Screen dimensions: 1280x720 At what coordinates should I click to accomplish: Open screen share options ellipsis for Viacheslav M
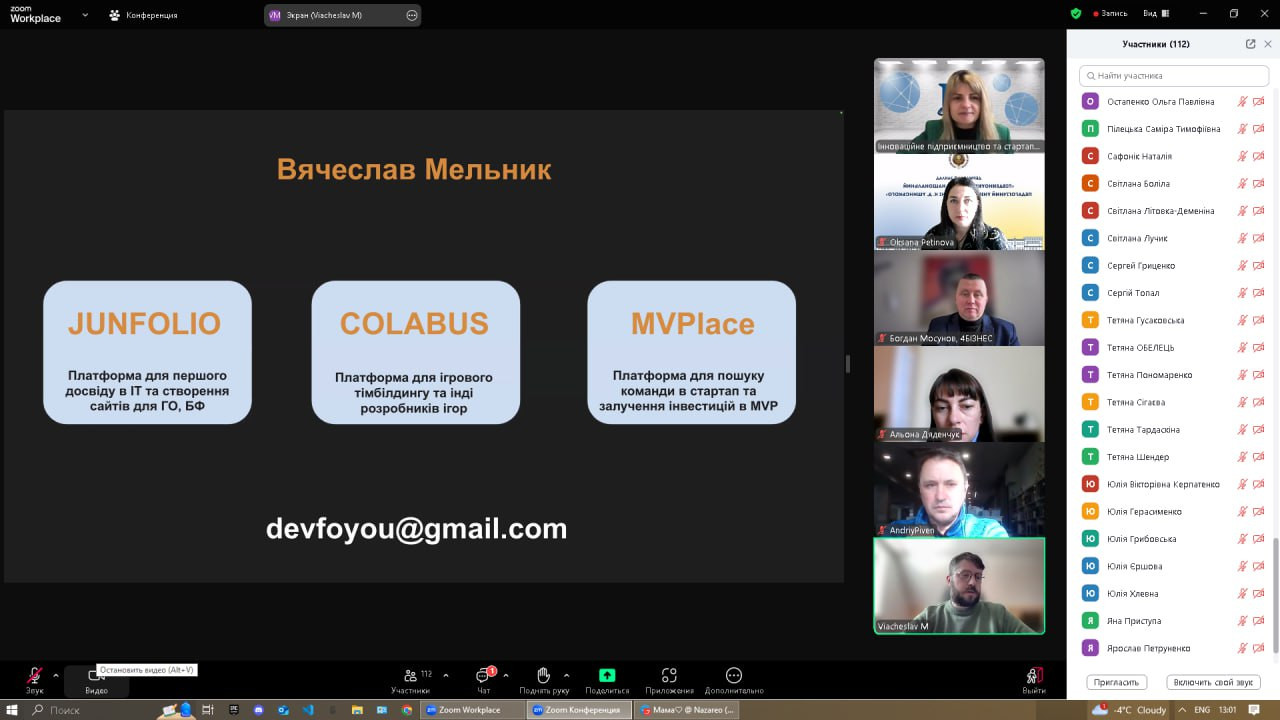[412, 15]
